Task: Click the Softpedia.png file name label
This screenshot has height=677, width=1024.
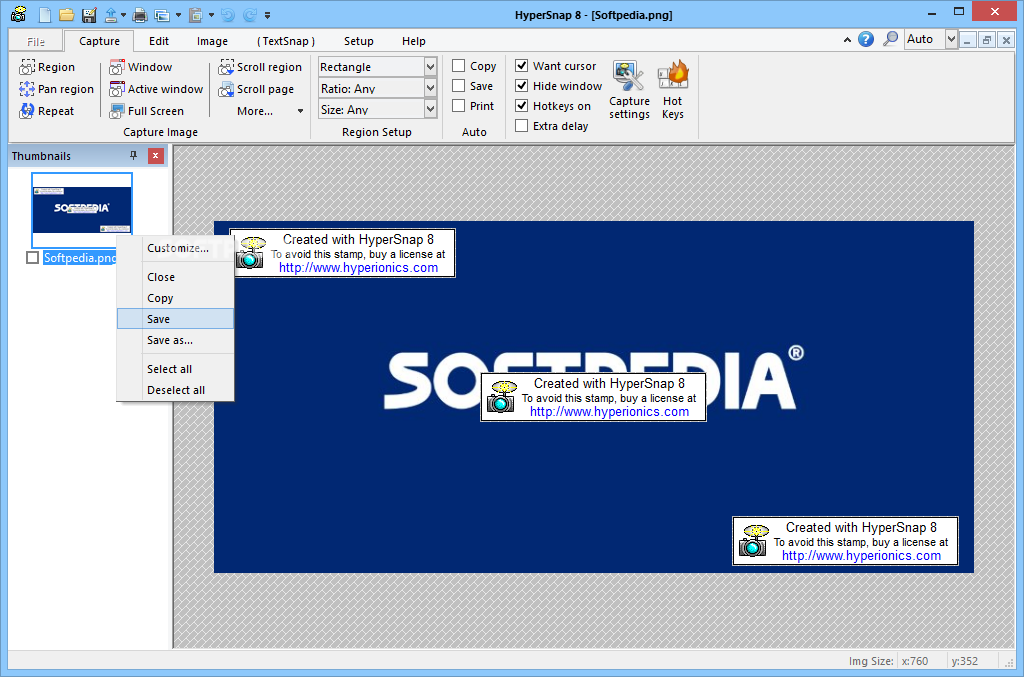Action: pos(80,258)
